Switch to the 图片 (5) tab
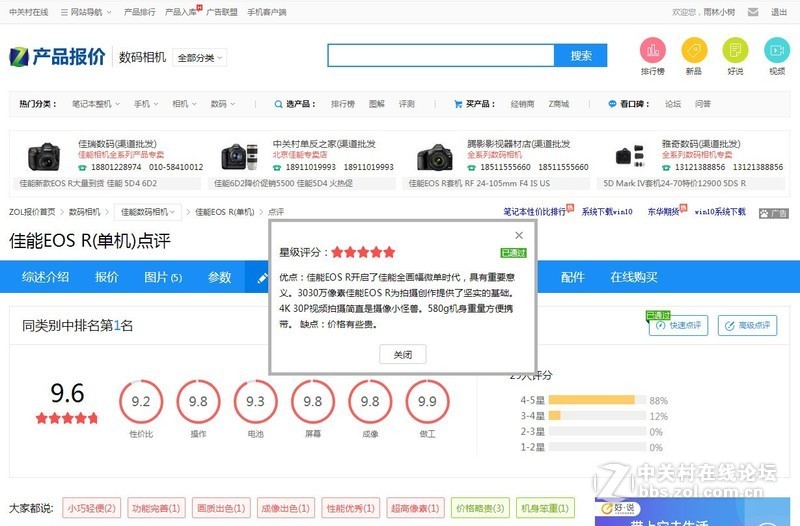 point(163,277)
